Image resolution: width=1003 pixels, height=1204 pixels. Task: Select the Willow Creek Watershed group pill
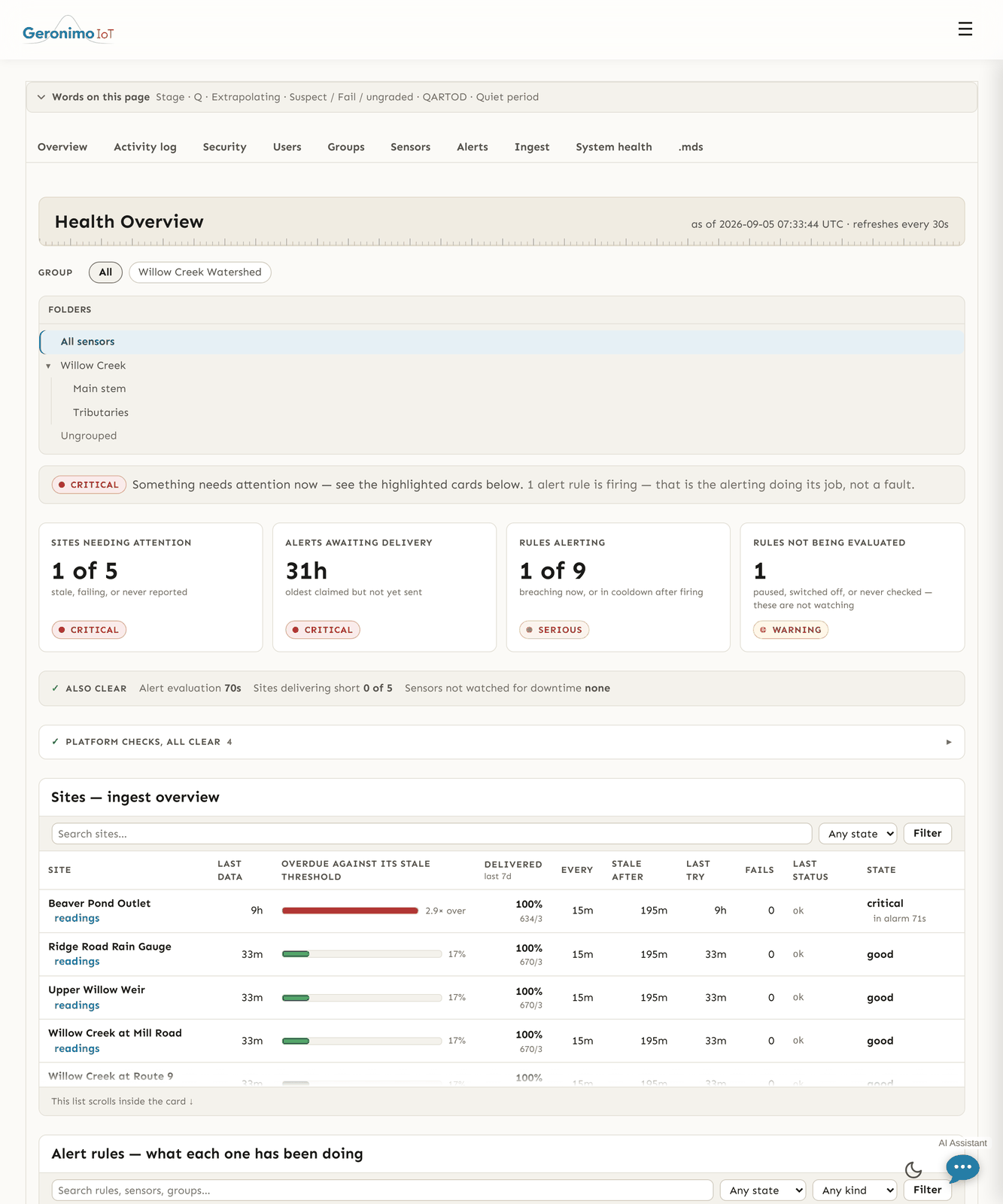coord(200,272)
